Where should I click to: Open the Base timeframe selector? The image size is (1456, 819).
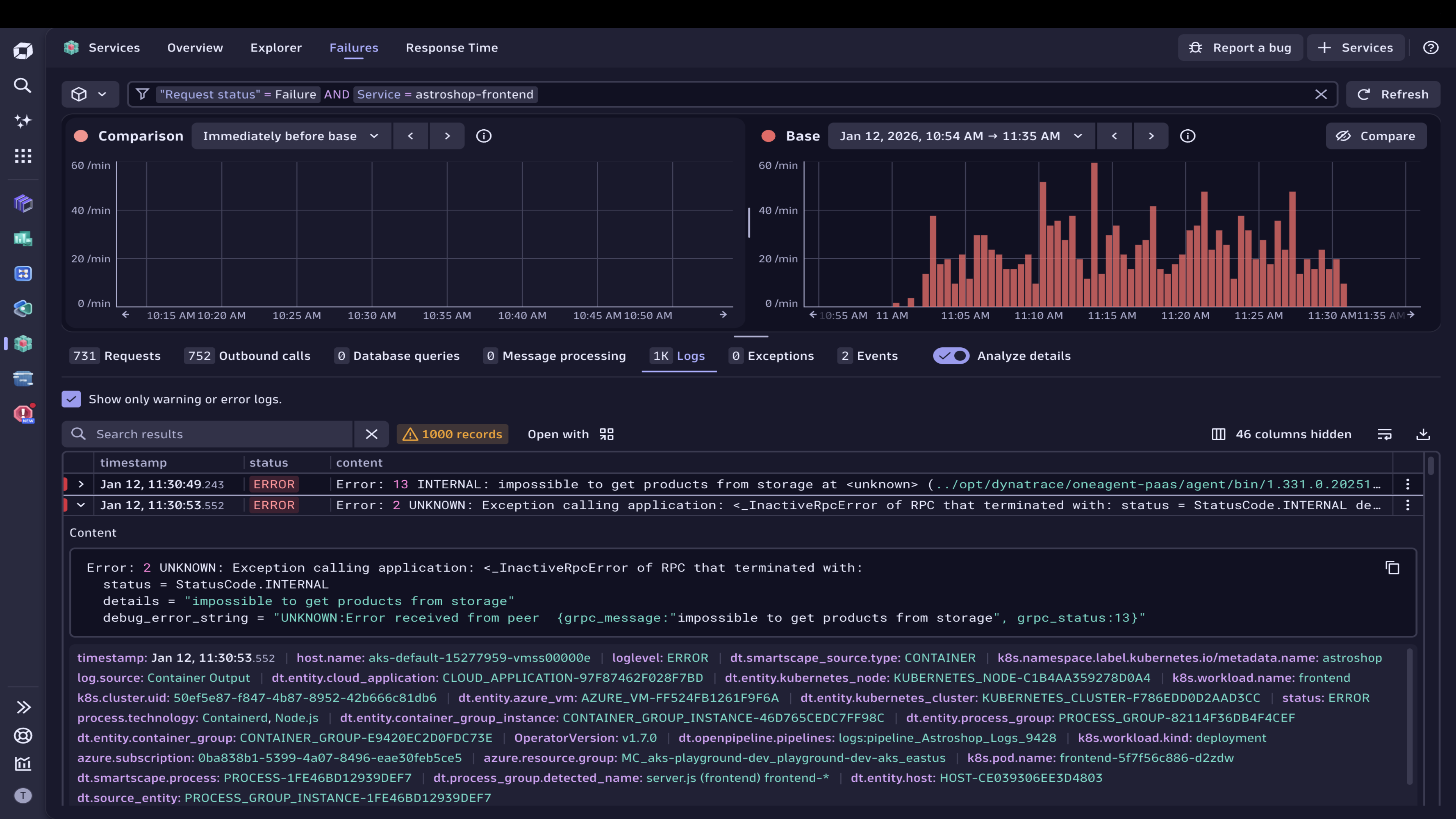(x=961, y=136)
